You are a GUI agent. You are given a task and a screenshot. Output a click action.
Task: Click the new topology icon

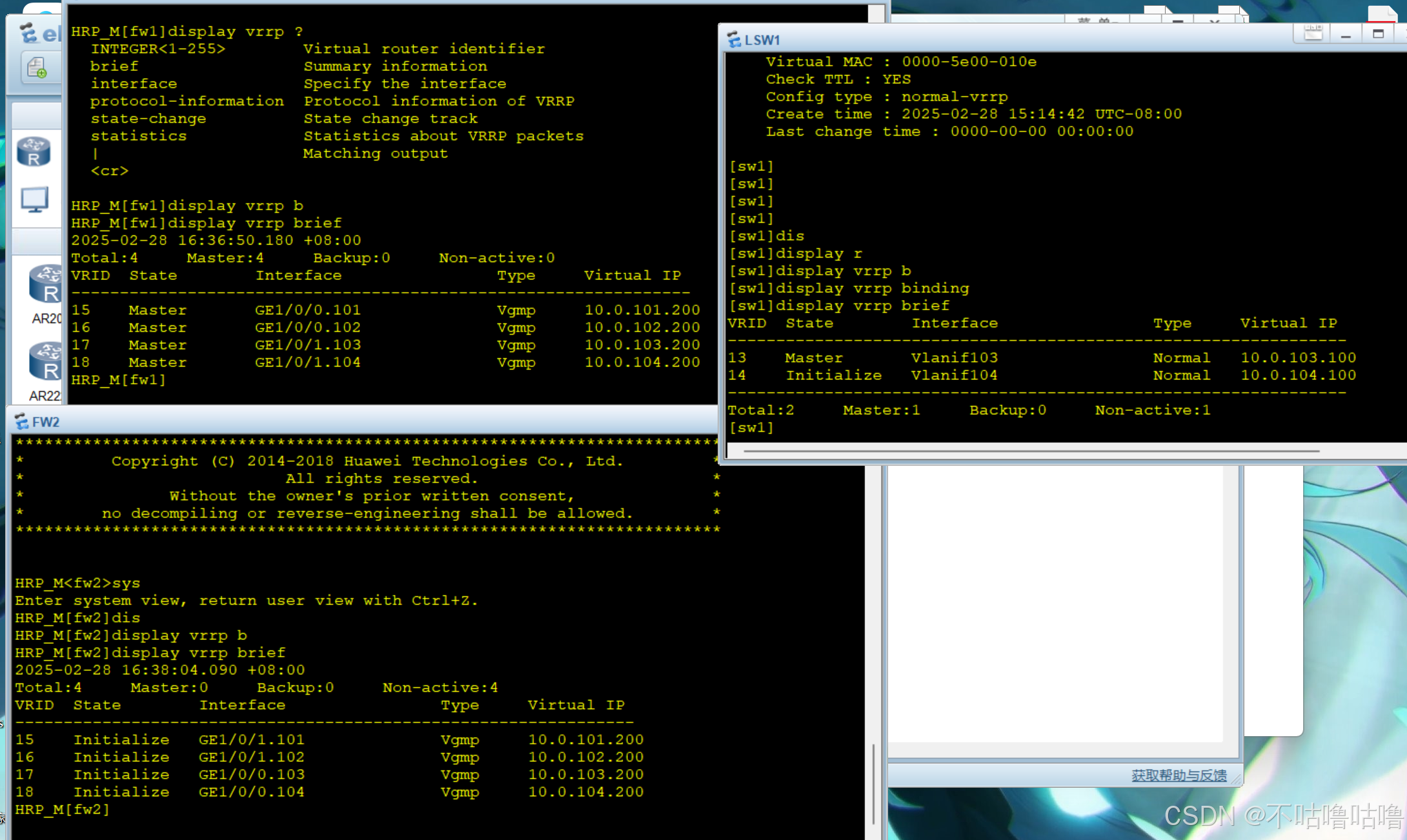pyautogui.click(x=37, y=68)
